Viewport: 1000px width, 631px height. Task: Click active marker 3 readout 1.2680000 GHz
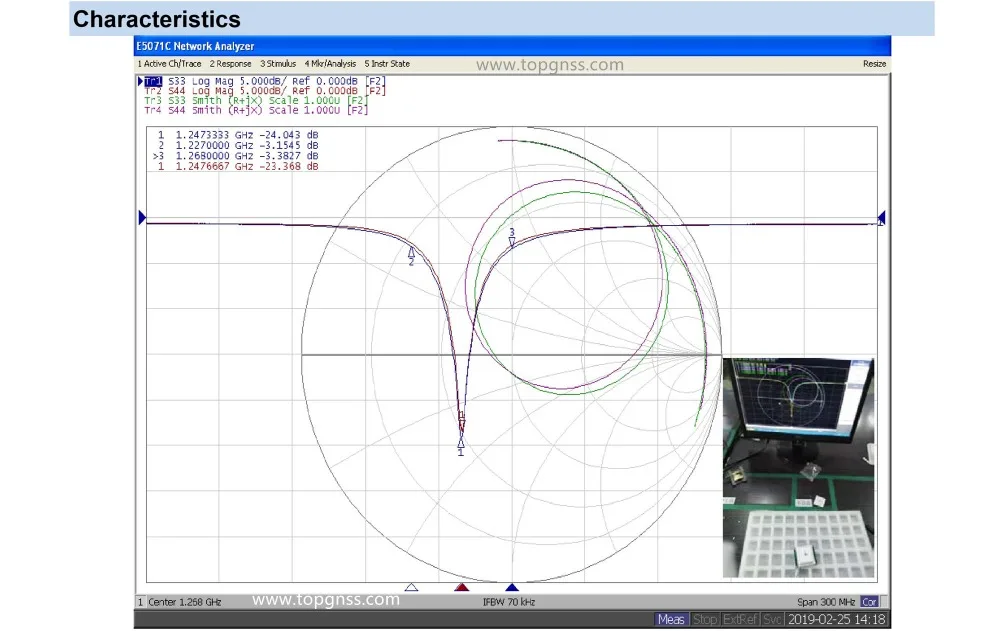point(235,156)
